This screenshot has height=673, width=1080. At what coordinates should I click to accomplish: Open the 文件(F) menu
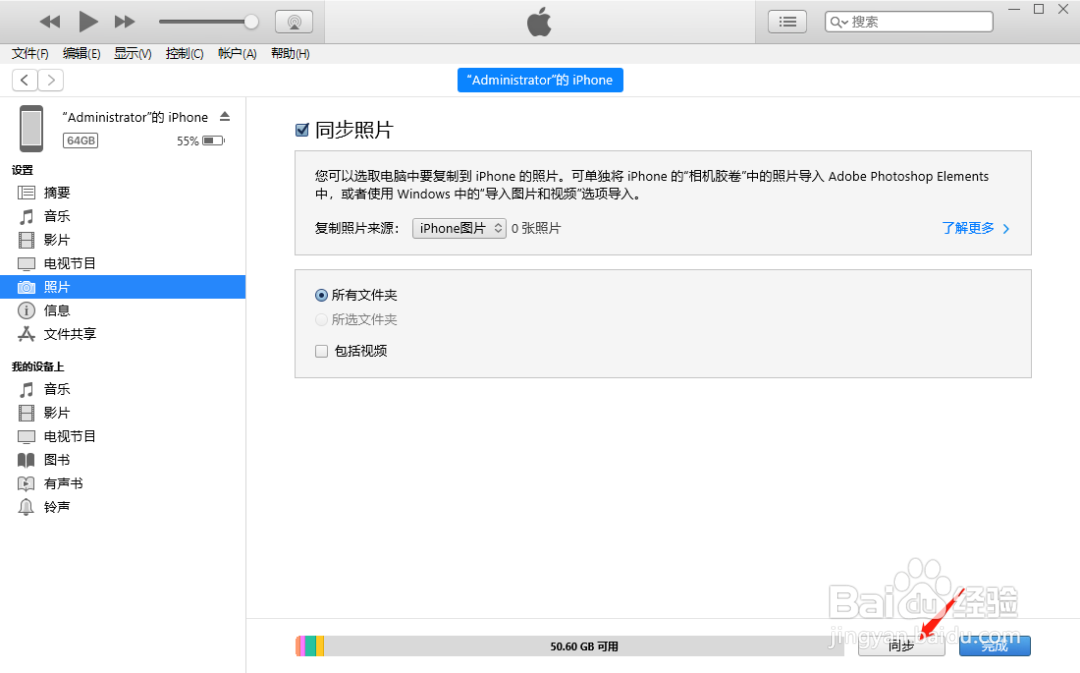pyautogui.click(x=30, y=54)
